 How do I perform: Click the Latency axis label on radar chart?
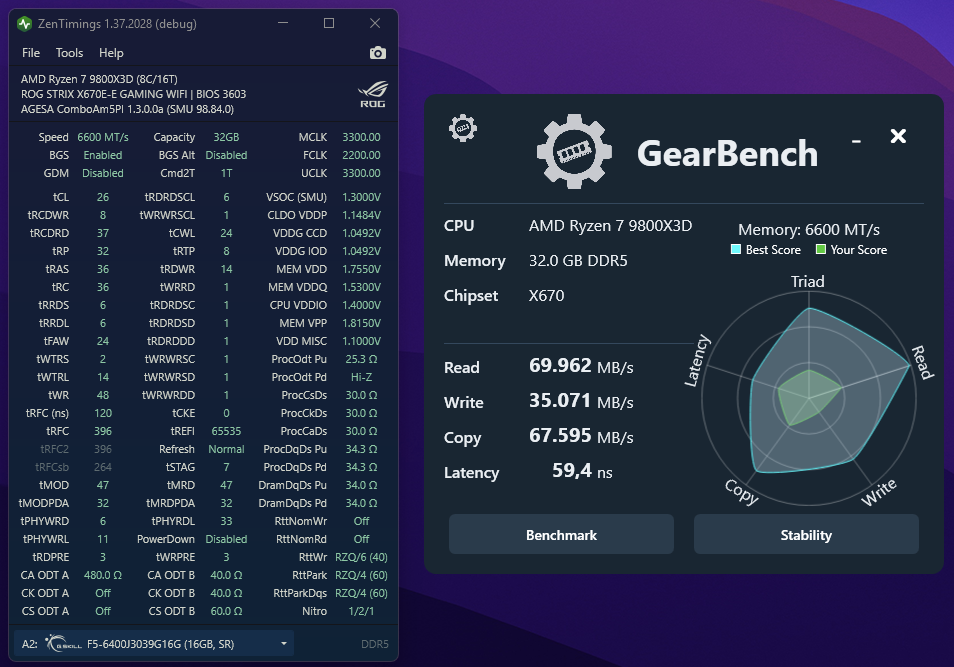(697, 360)
